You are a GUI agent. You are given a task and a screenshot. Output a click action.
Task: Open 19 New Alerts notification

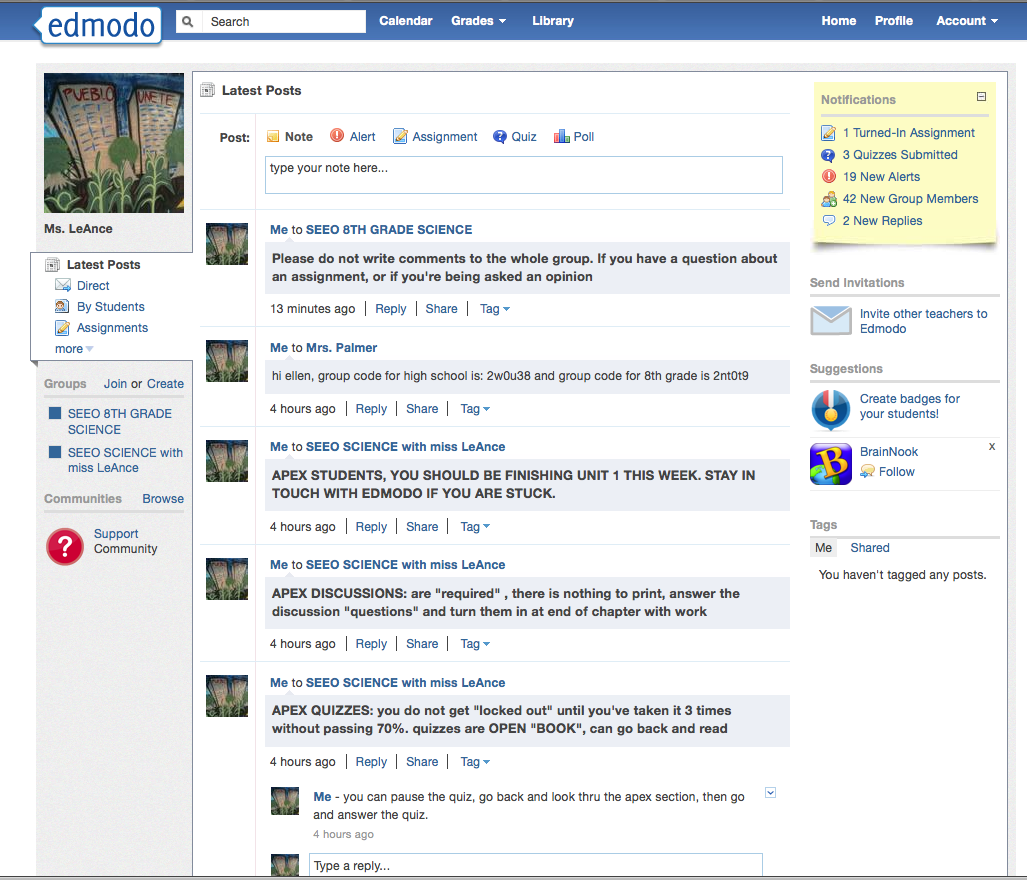[880, 177]
